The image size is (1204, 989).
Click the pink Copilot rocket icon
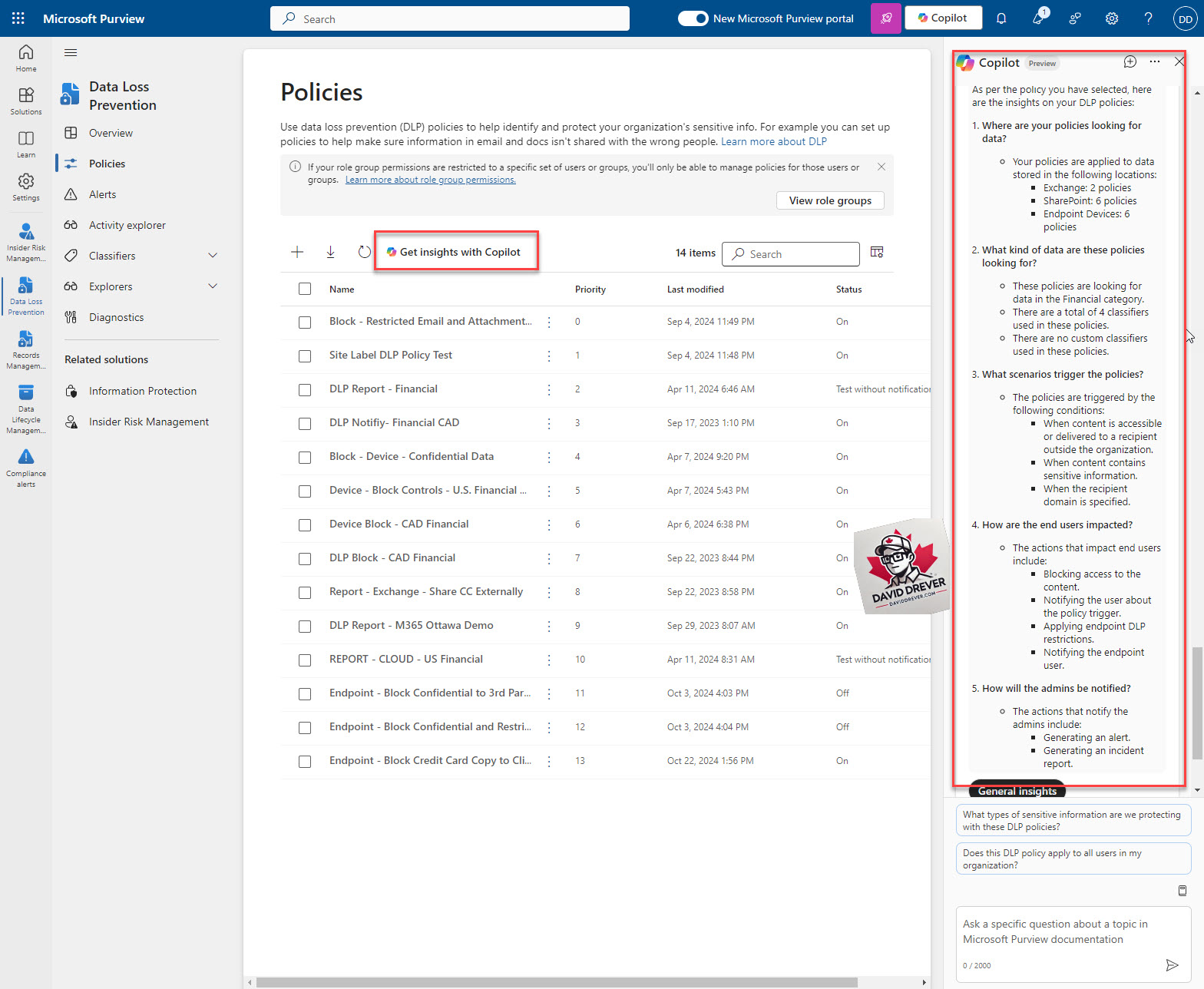tap(886, 18)
